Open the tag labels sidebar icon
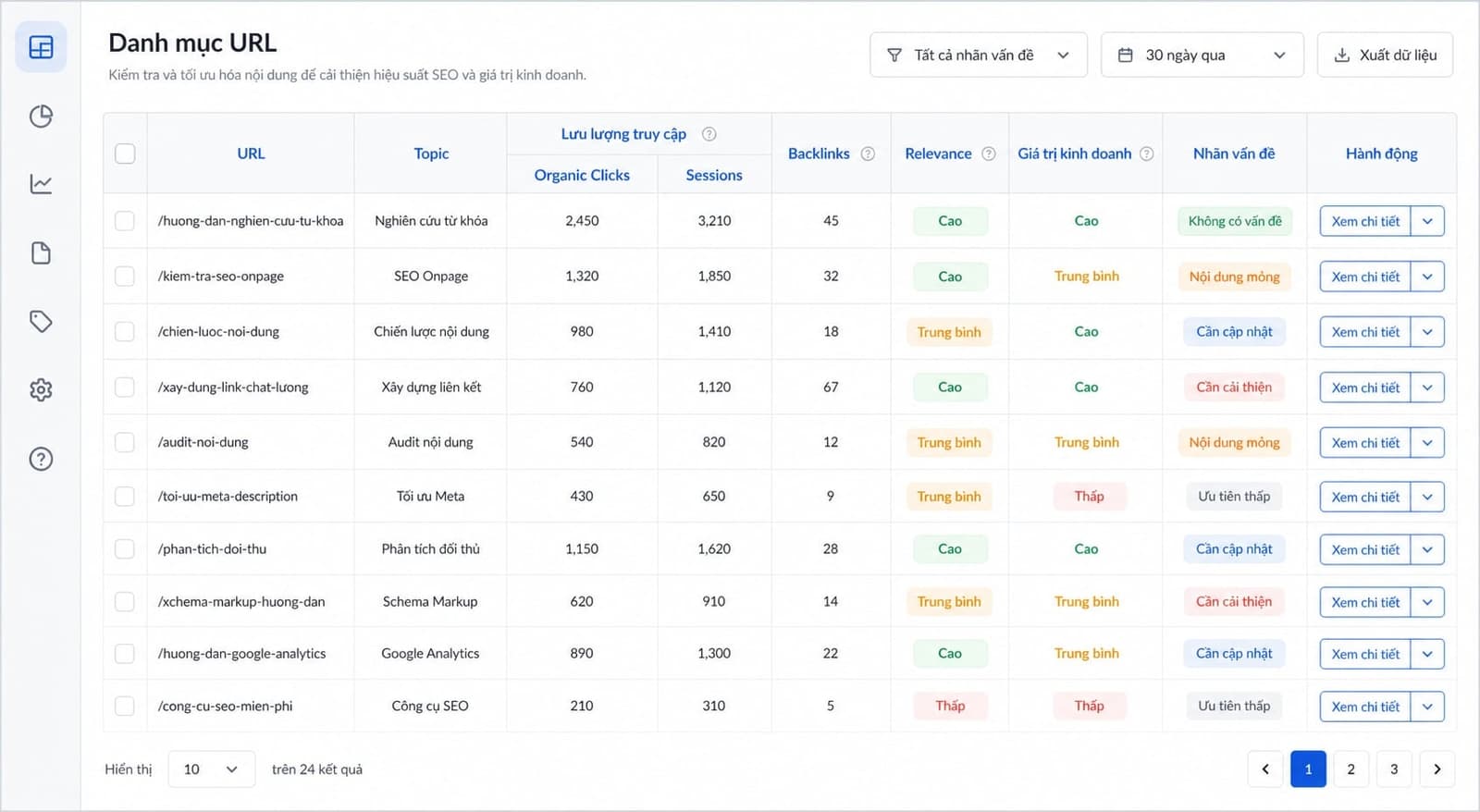Image resolution: width=1480 pixels, height=812 pixels. pos(41,321)
